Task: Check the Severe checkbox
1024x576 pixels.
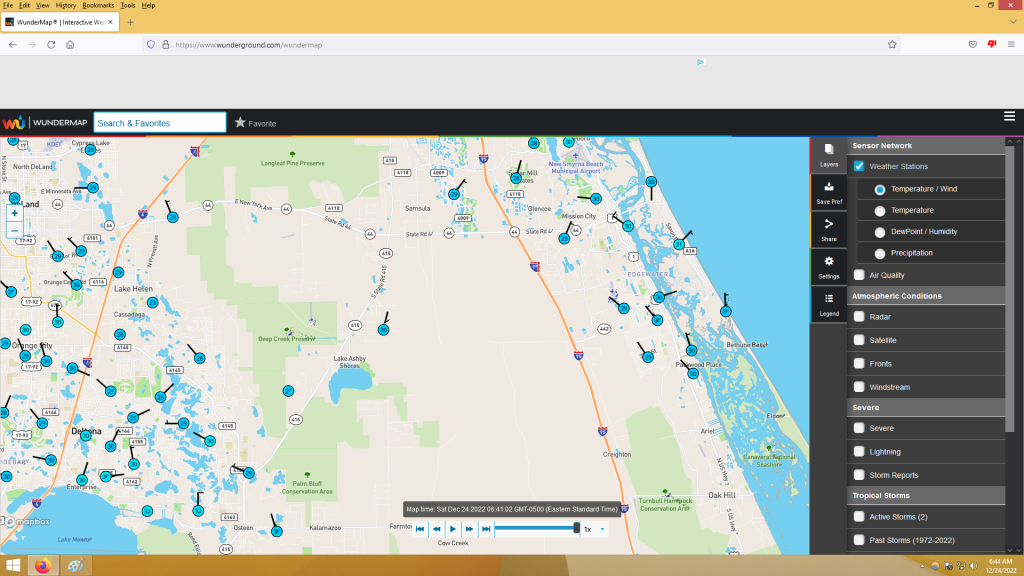Action: tap(859, 428)
